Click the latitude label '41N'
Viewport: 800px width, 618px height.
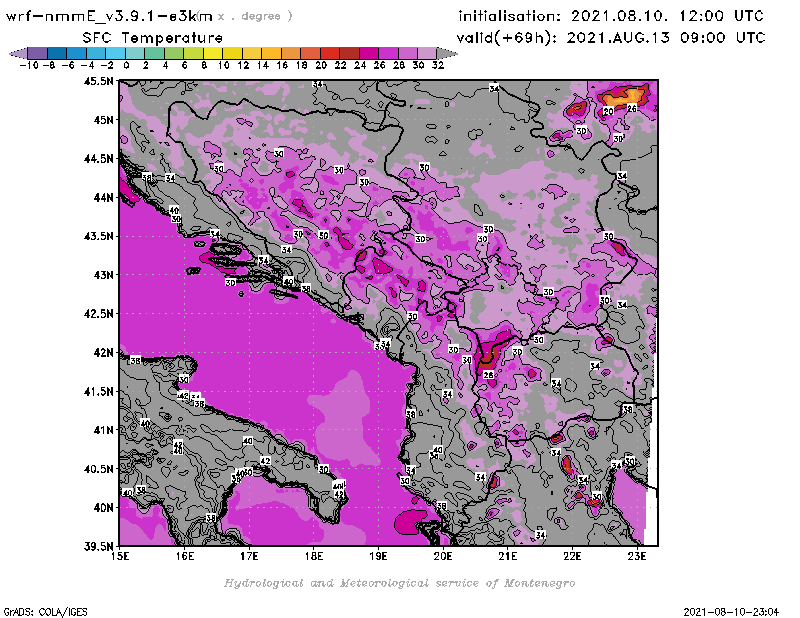104,430
